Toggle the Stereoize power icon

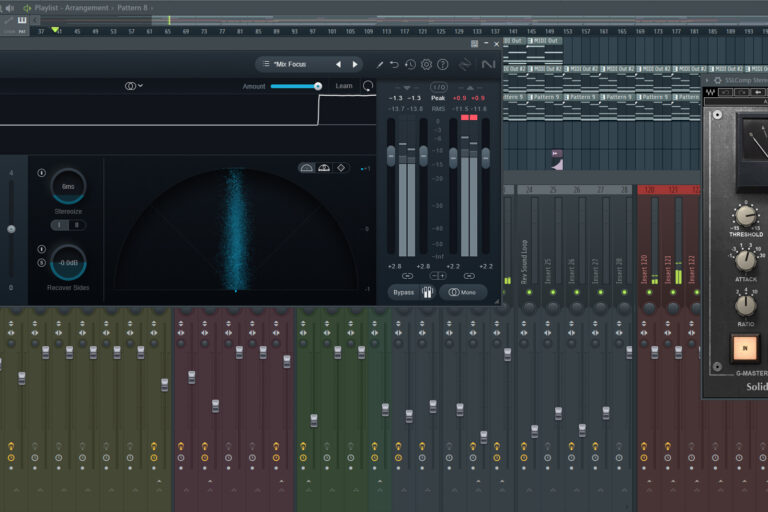point(42,173)
